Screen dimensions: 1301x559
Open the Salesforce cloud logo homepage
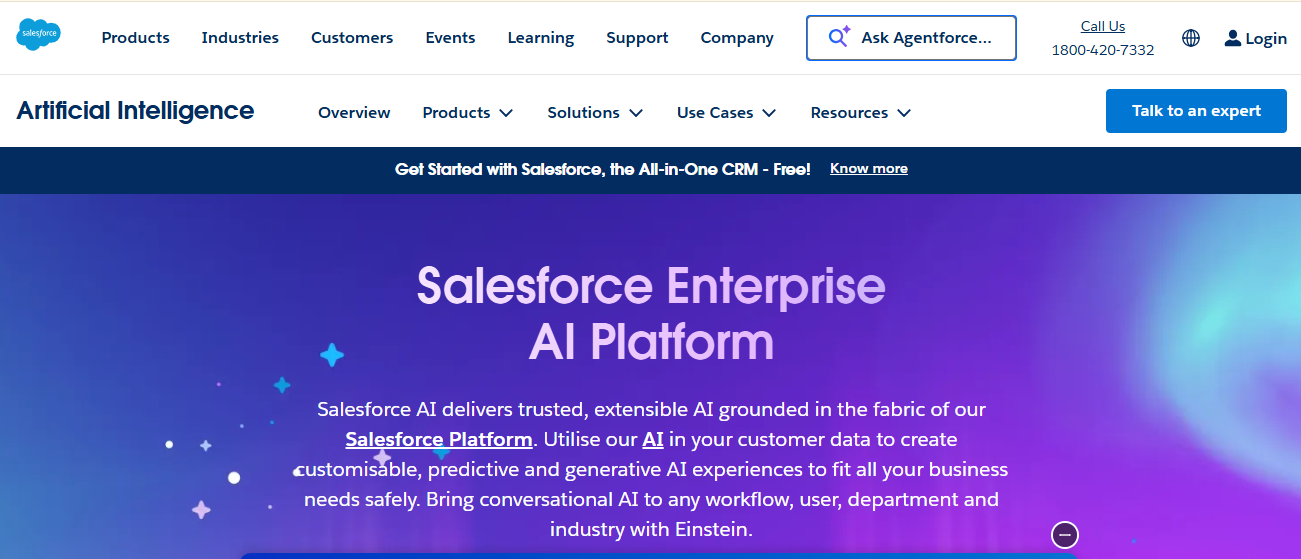38,35
